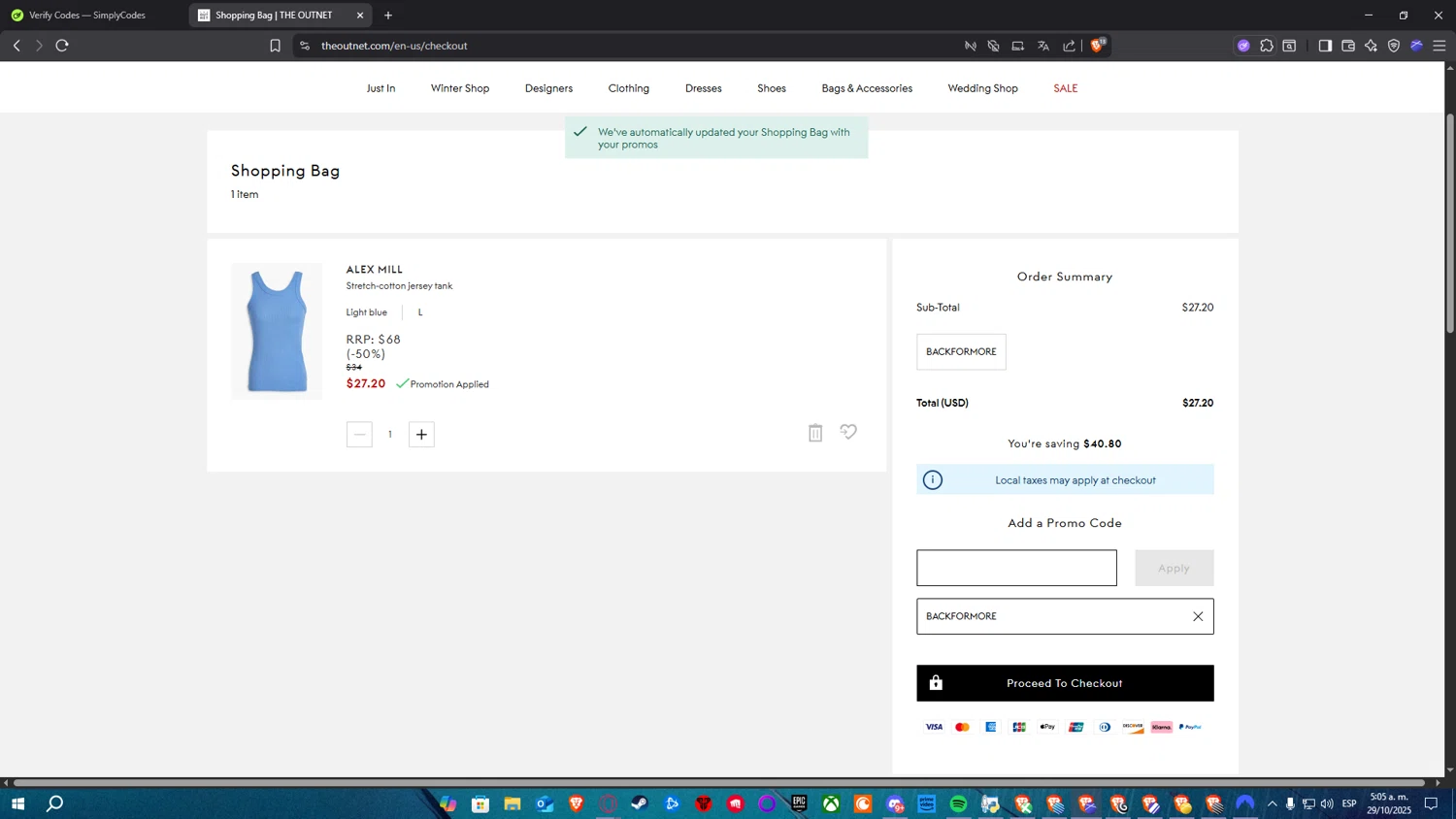Click the purple extension icon in toolbar
The height and width of the screenshot is (819, 1456).
1243,46
